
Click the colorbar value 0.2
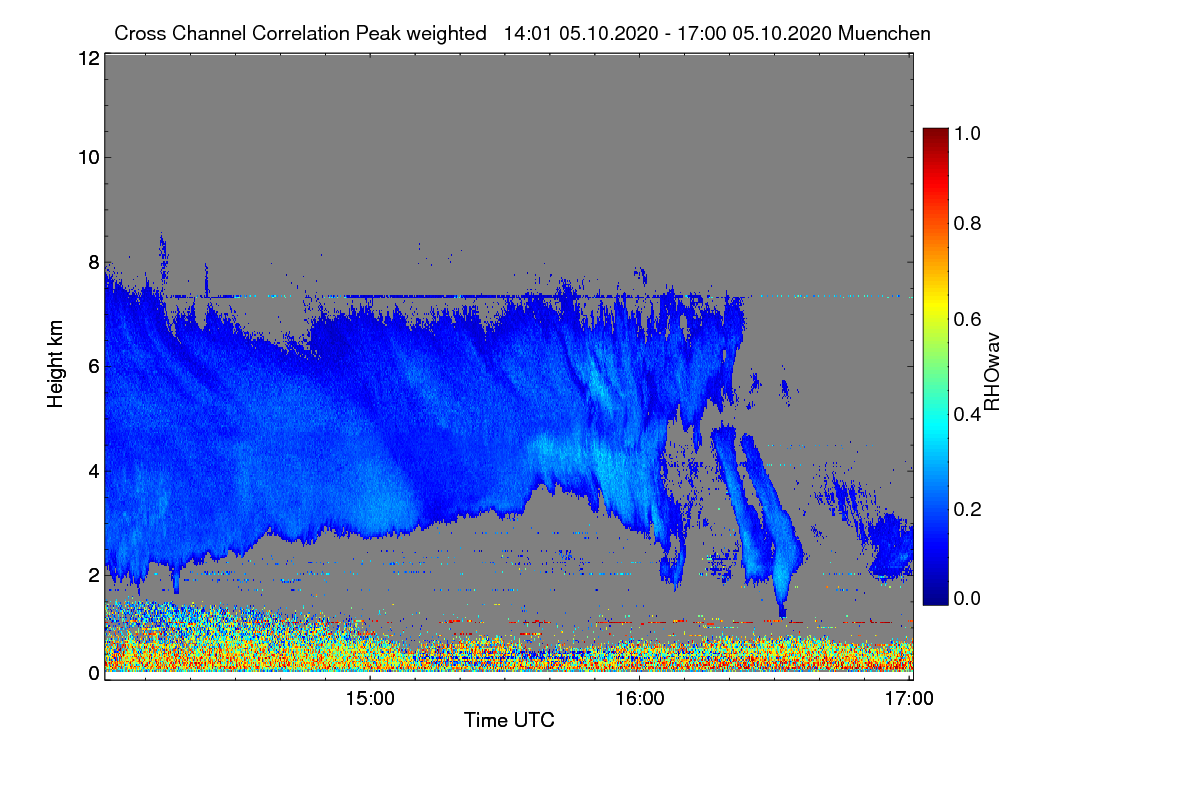(968, 508)
